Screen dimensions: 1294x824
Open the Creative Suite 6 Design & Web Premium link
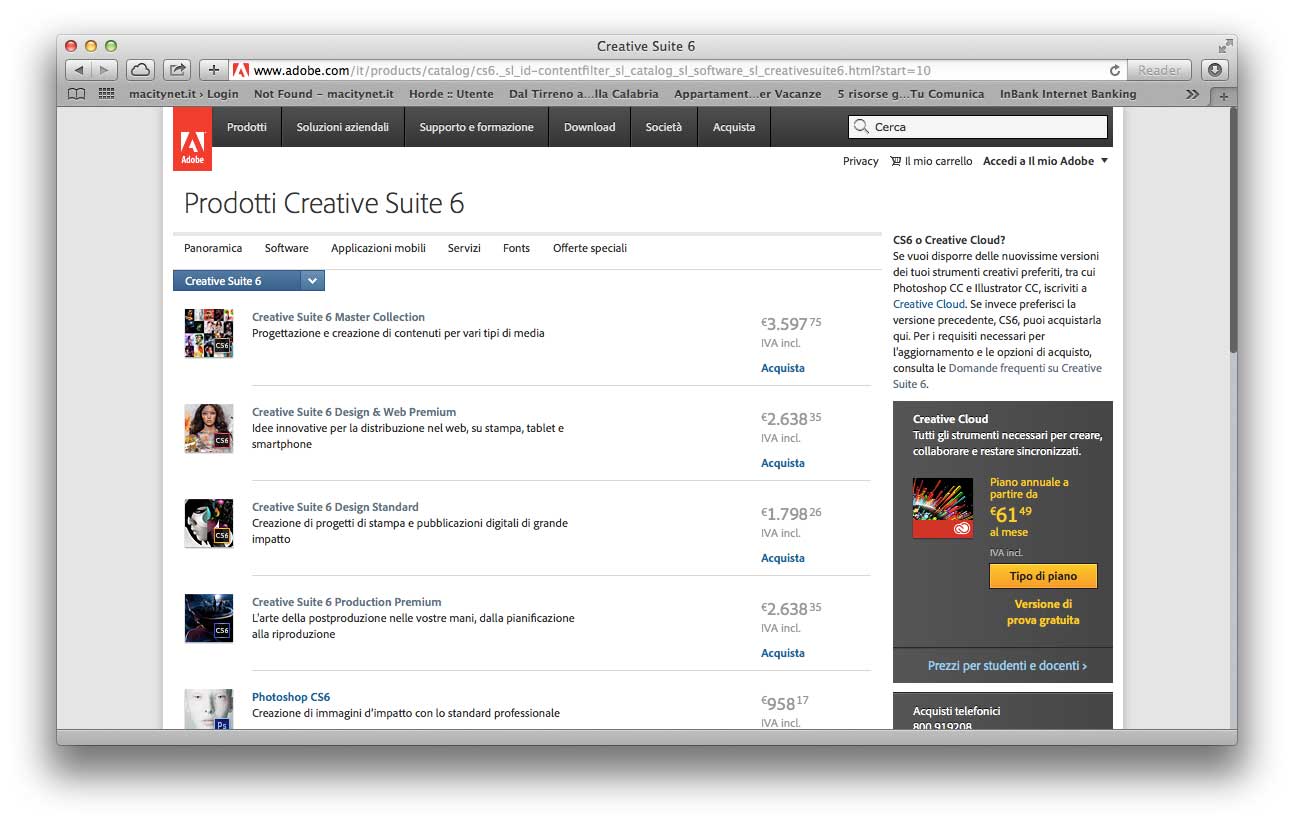(354, 412)
